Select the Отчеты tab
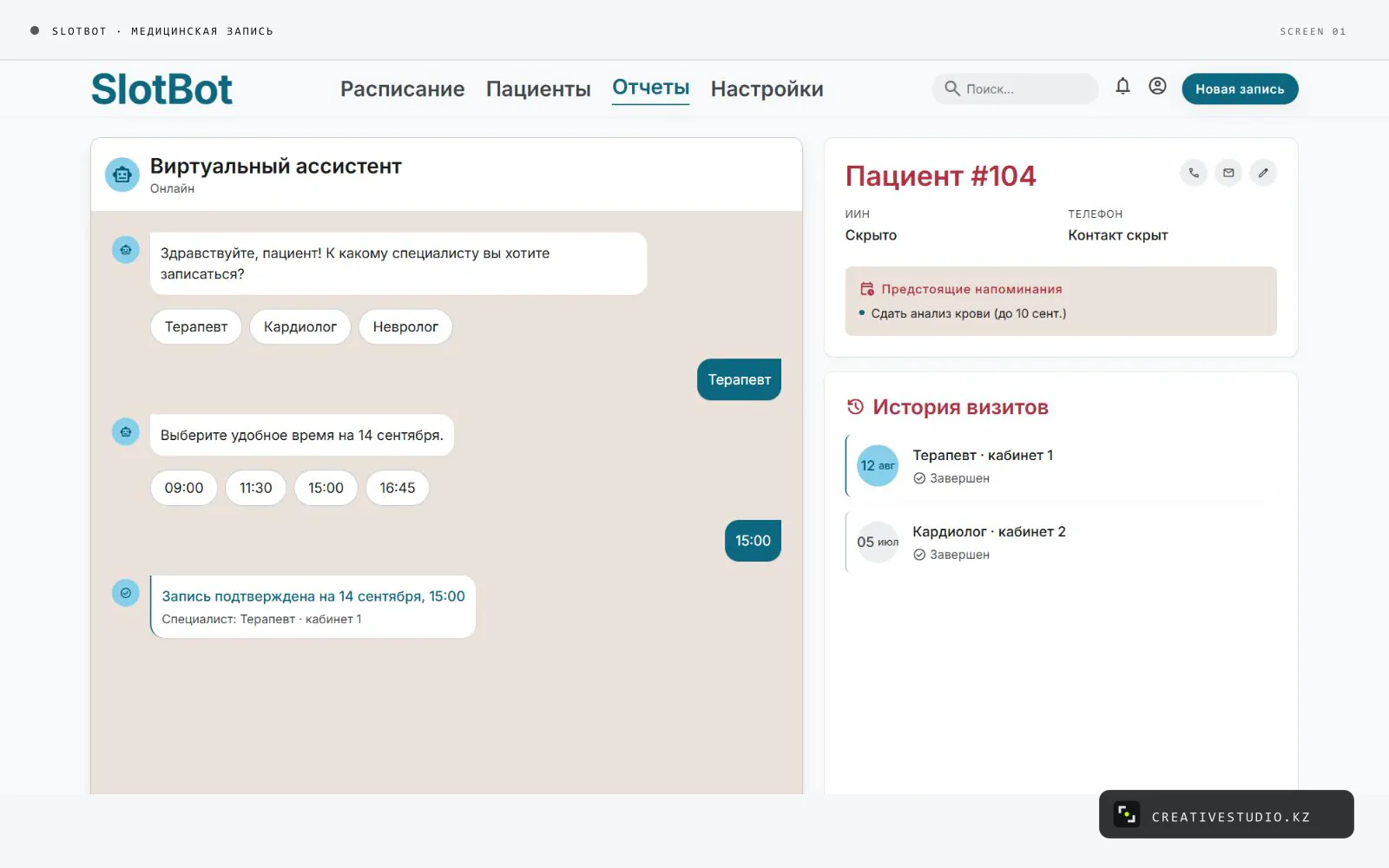 point(650,88)
